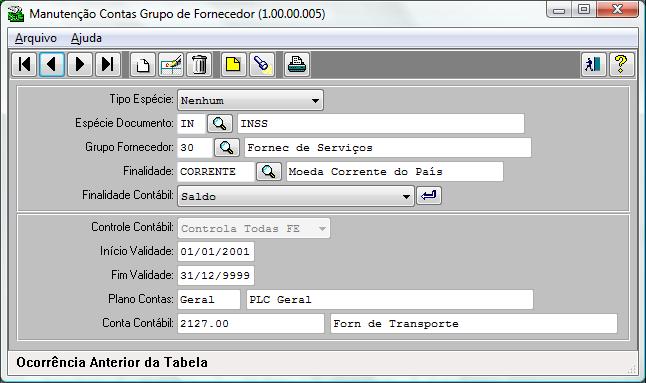Screen dimensions: 646x383
Task: Jump to last record in table
Action: [108, 64]
